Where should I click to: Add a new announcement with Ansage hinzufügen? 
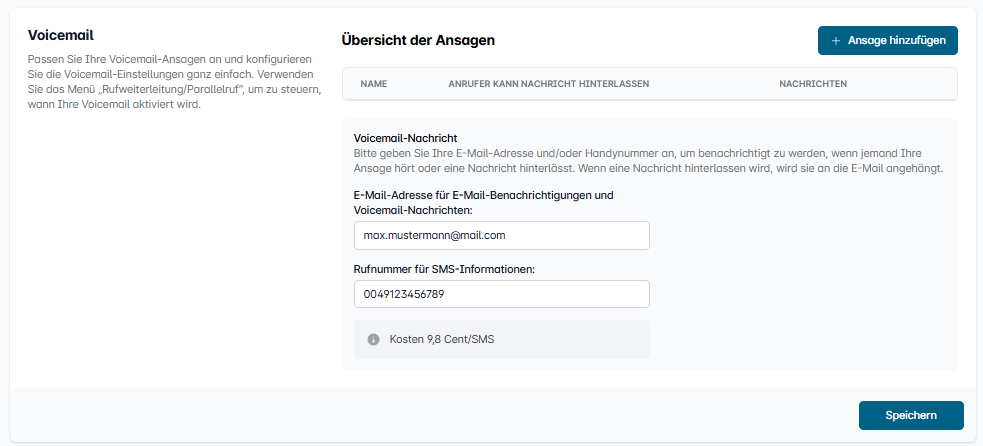click(x=888, y=41)
